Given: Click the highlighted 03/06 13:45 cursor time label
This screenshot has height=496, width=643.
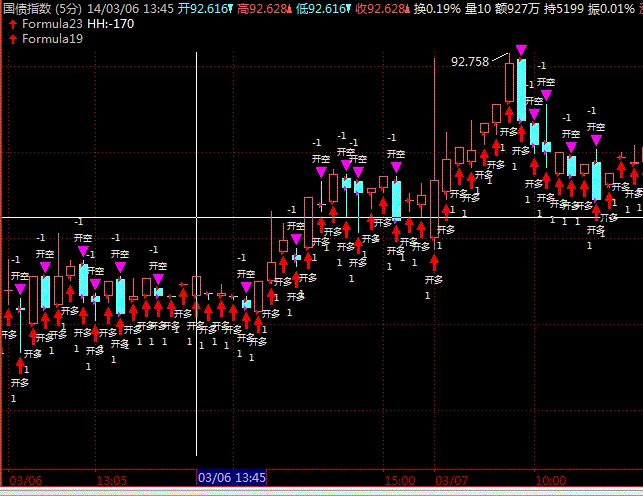Looking at the screenshot, I should tap(232, 478).
